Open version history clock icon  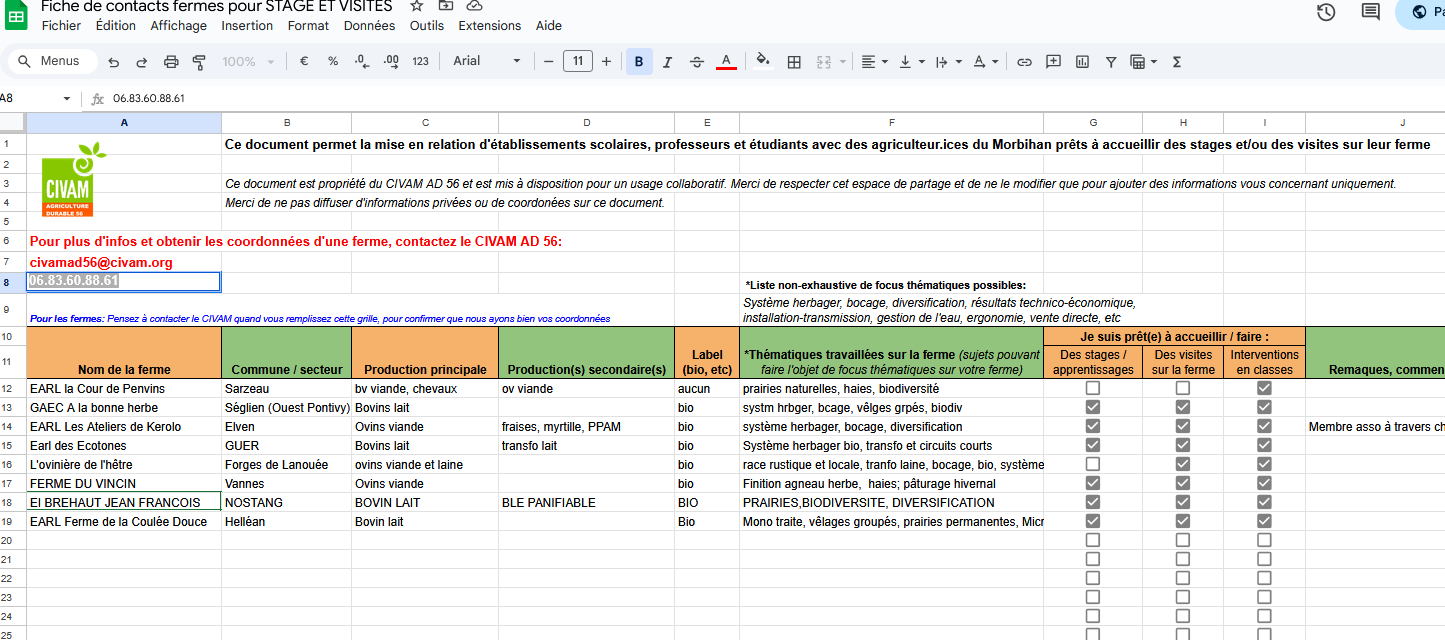click(x=1326, y=12)
